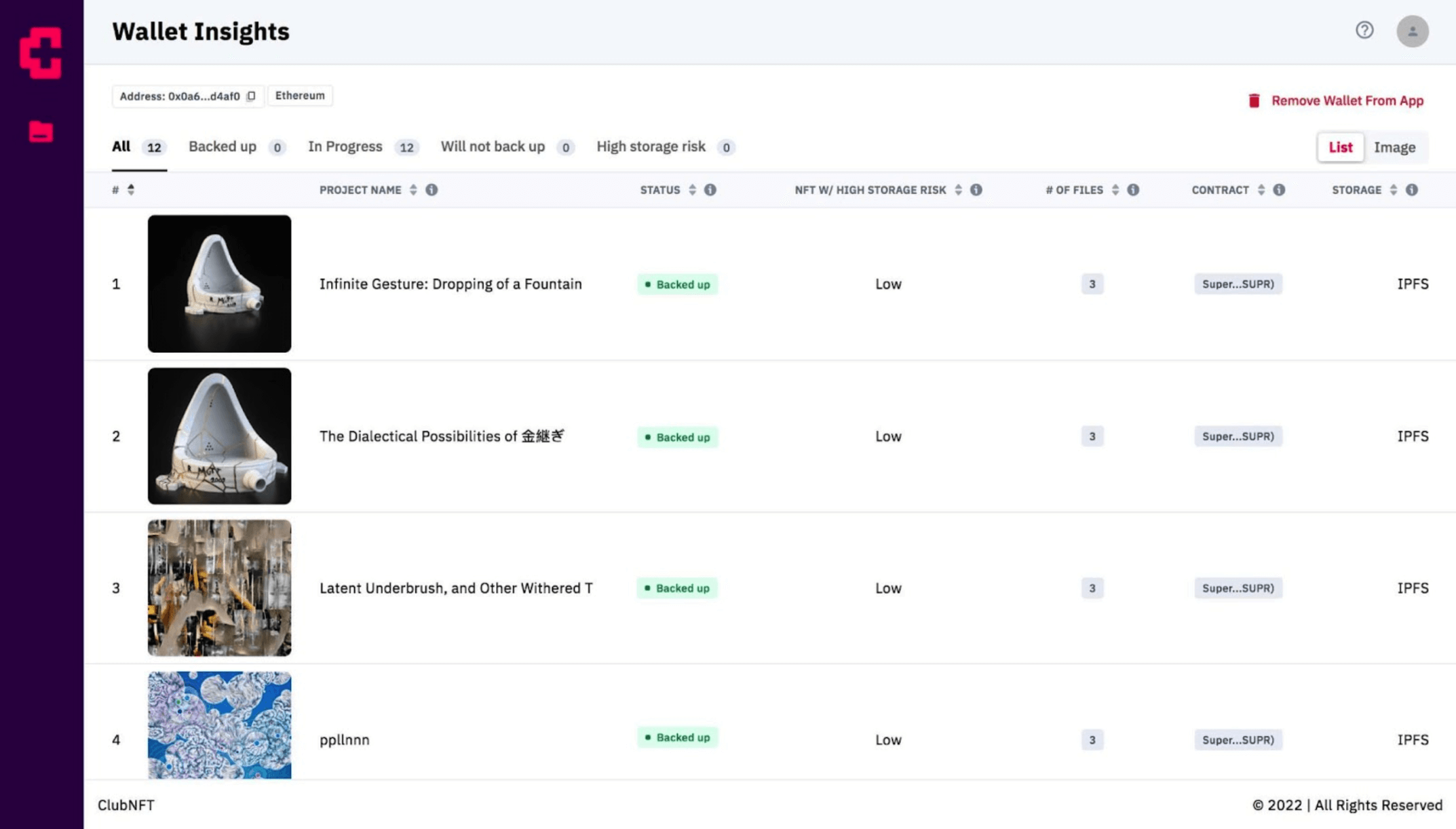The image size is (1456, 829).
Task: Click Low risk value for Dialectical Possibilities
Action: coord(888,436)
